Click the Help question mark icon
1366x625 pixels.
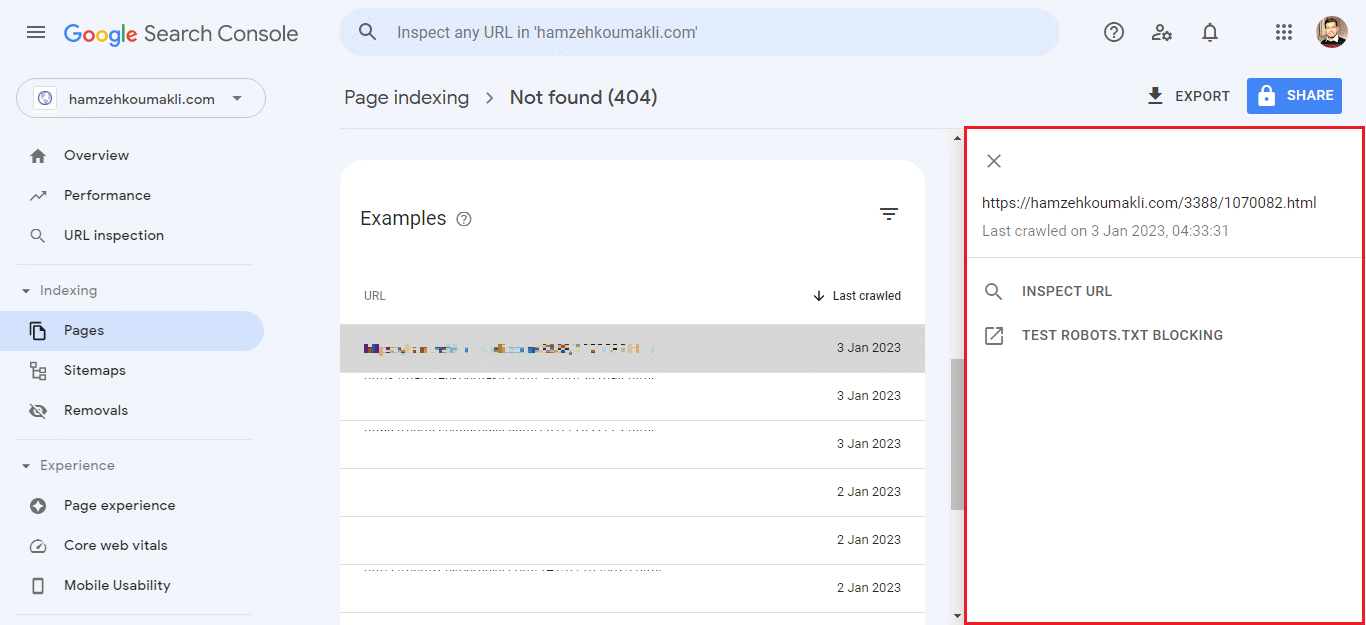[x=1113, y=33]
